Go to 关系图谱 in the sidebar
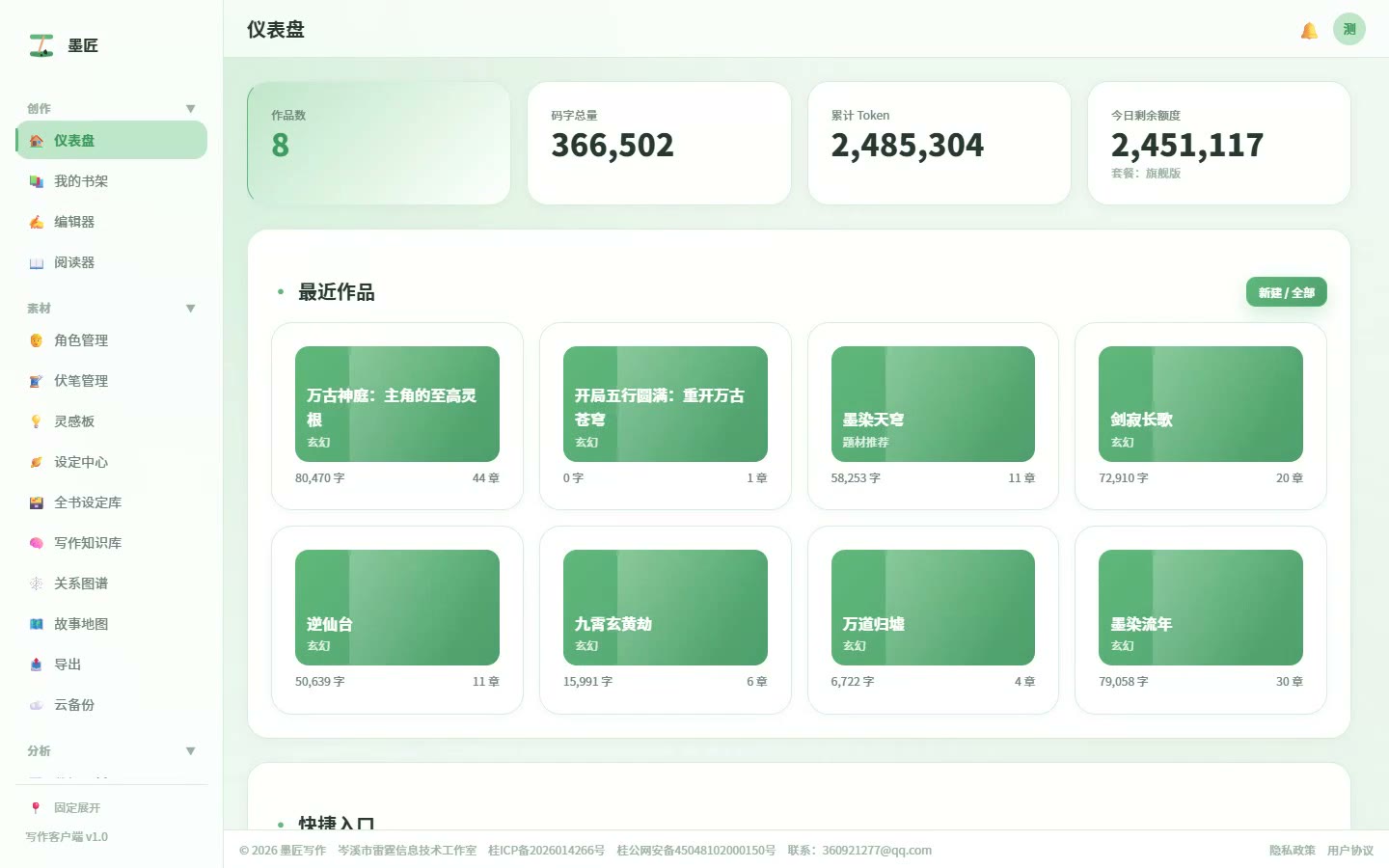The width and height of the screenshot is (1389, 868). [112, 583]
